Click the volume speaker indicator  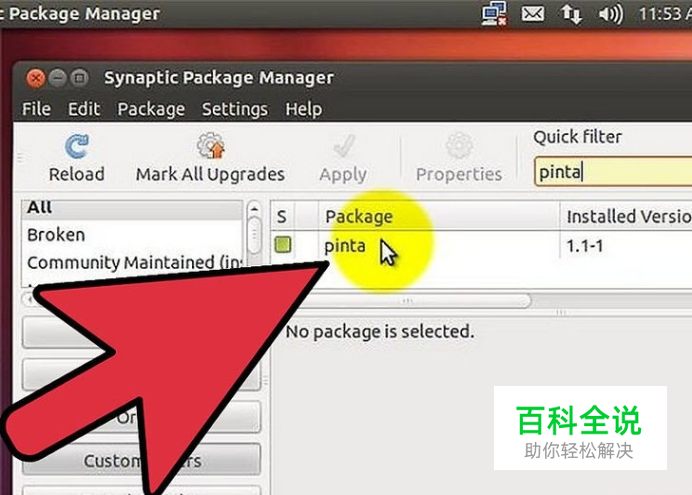tap(611, 15)
